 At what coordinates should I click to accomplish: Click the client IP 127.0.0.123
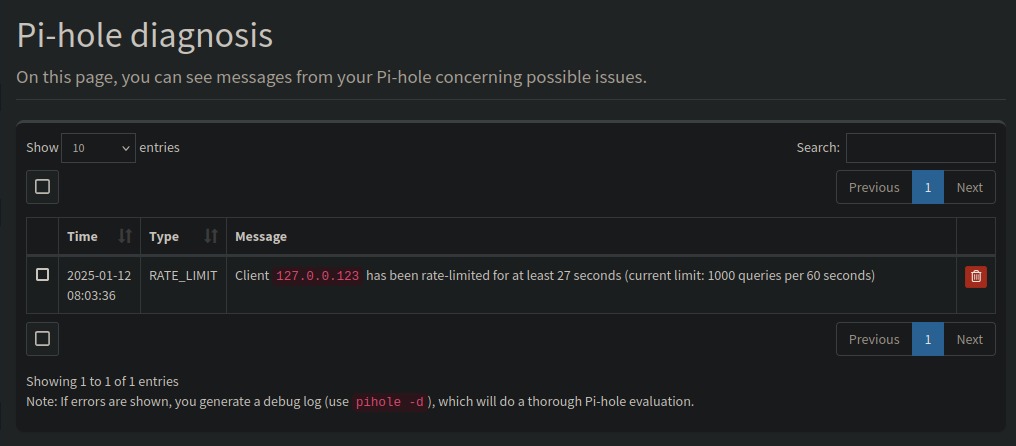click(318, 276)
